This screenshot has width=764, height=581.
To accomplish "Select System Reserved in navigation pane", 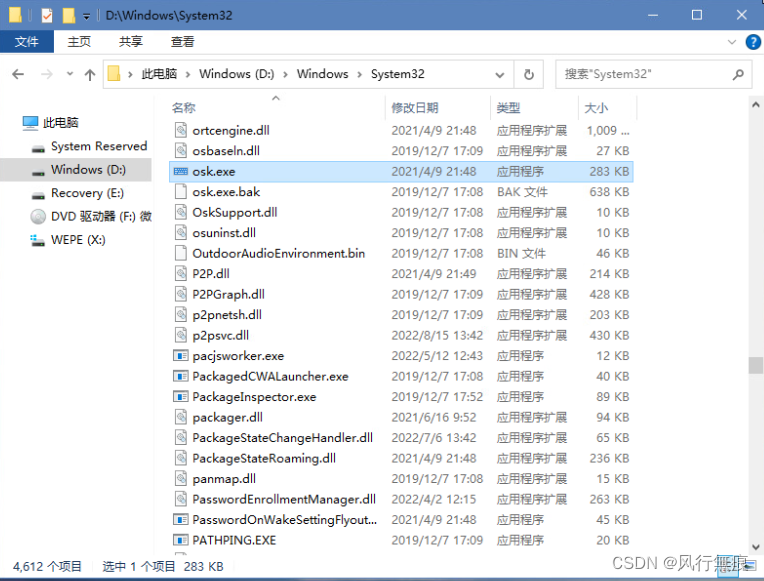I will (99, 146).
